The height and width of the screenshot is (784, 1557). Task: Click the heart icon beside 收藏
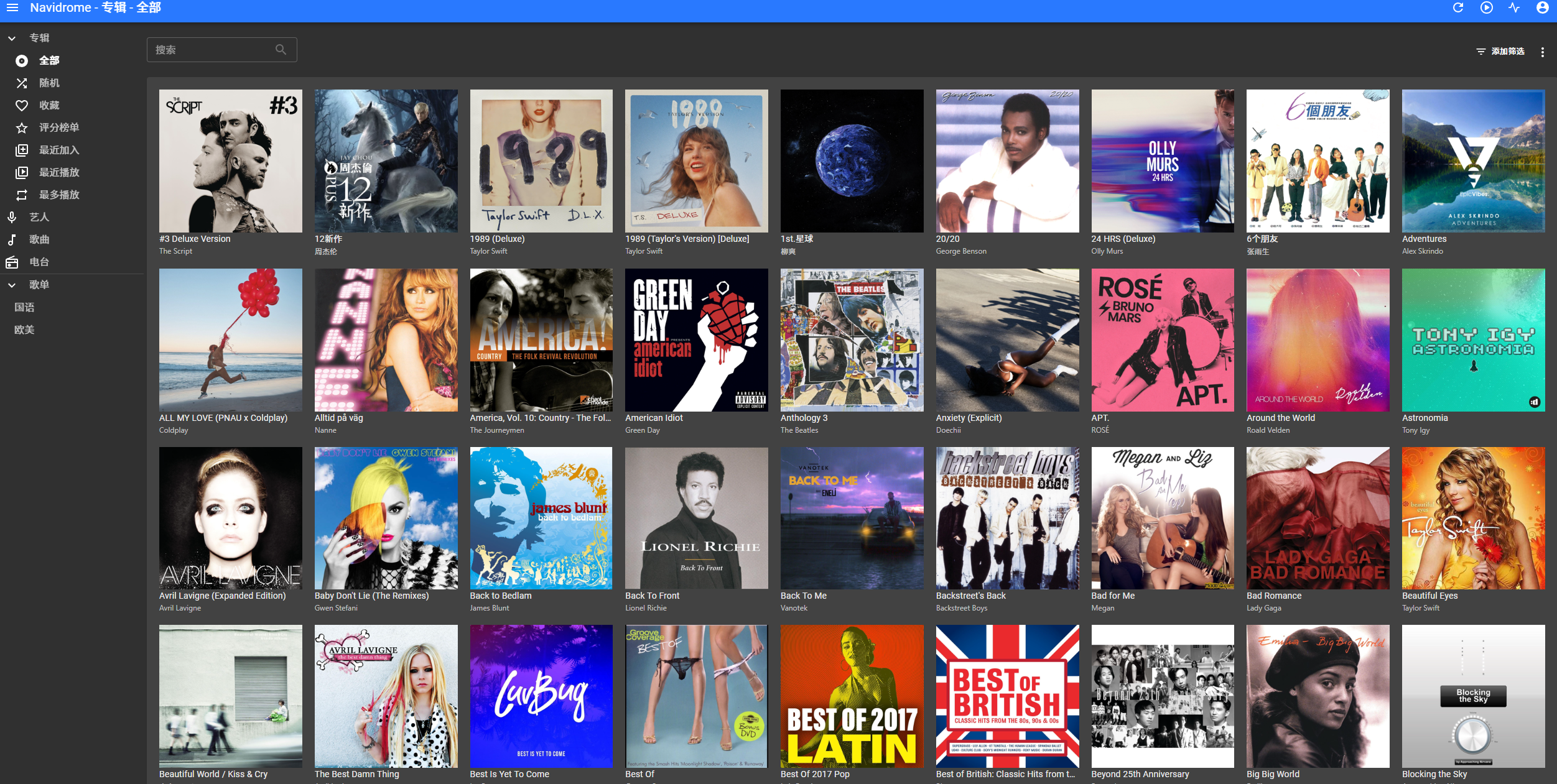22,105
